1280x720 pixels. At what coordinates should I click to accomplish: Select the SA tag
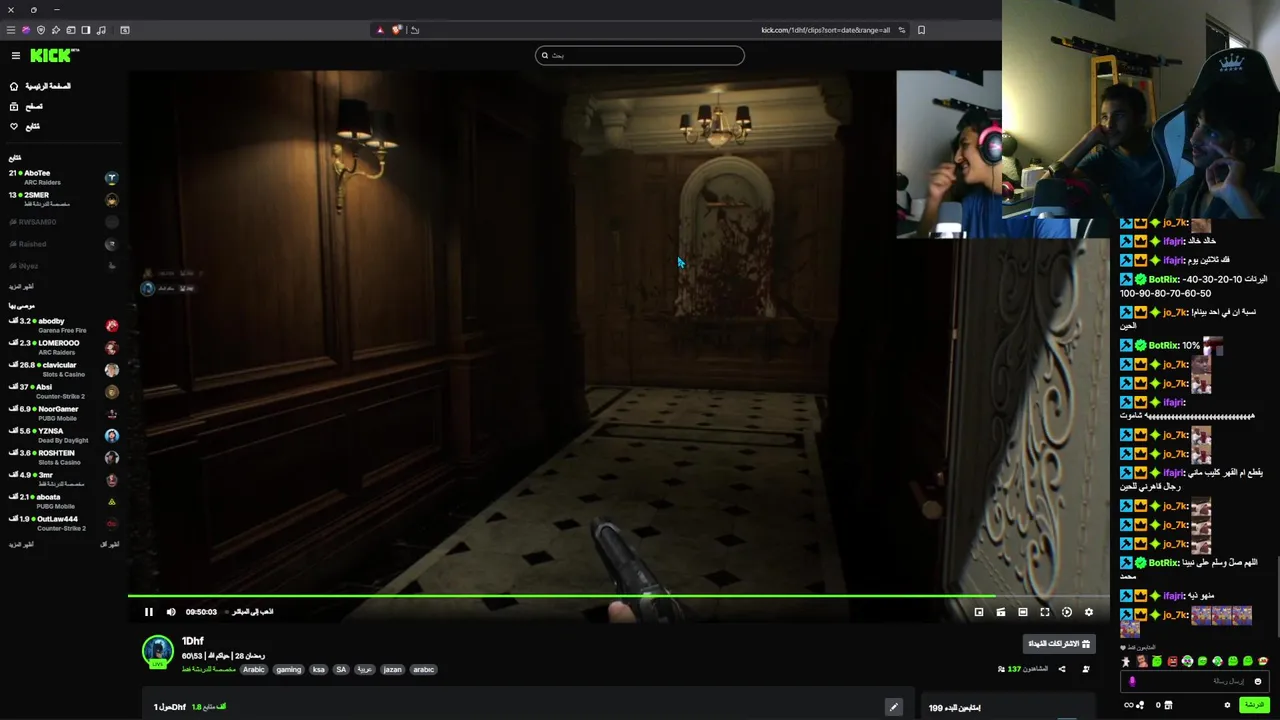tap(341, 670)
